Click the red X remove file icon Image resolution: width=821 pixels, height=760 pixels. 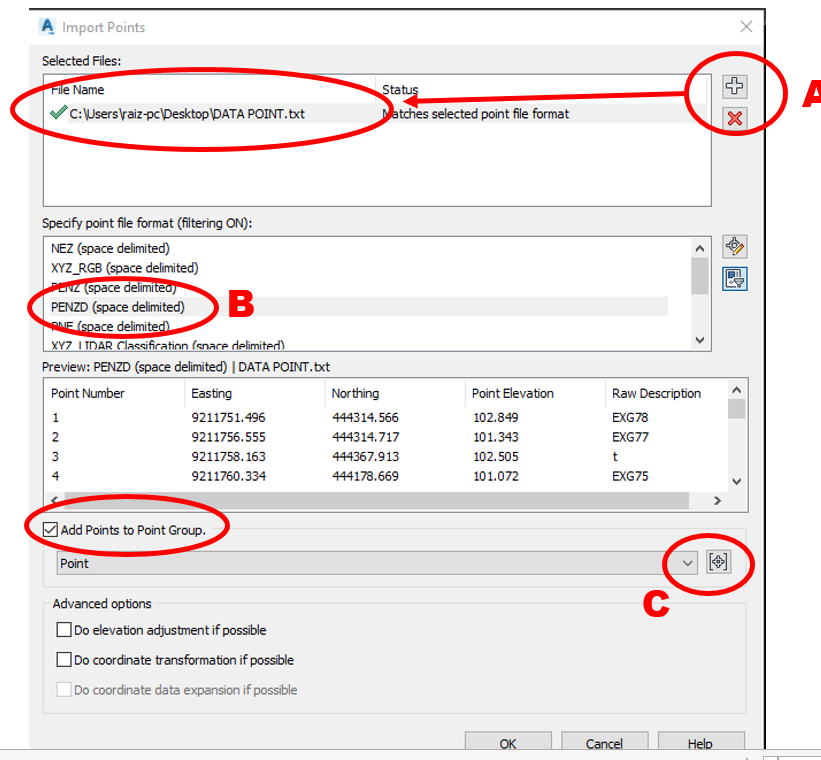click(734, 118)
